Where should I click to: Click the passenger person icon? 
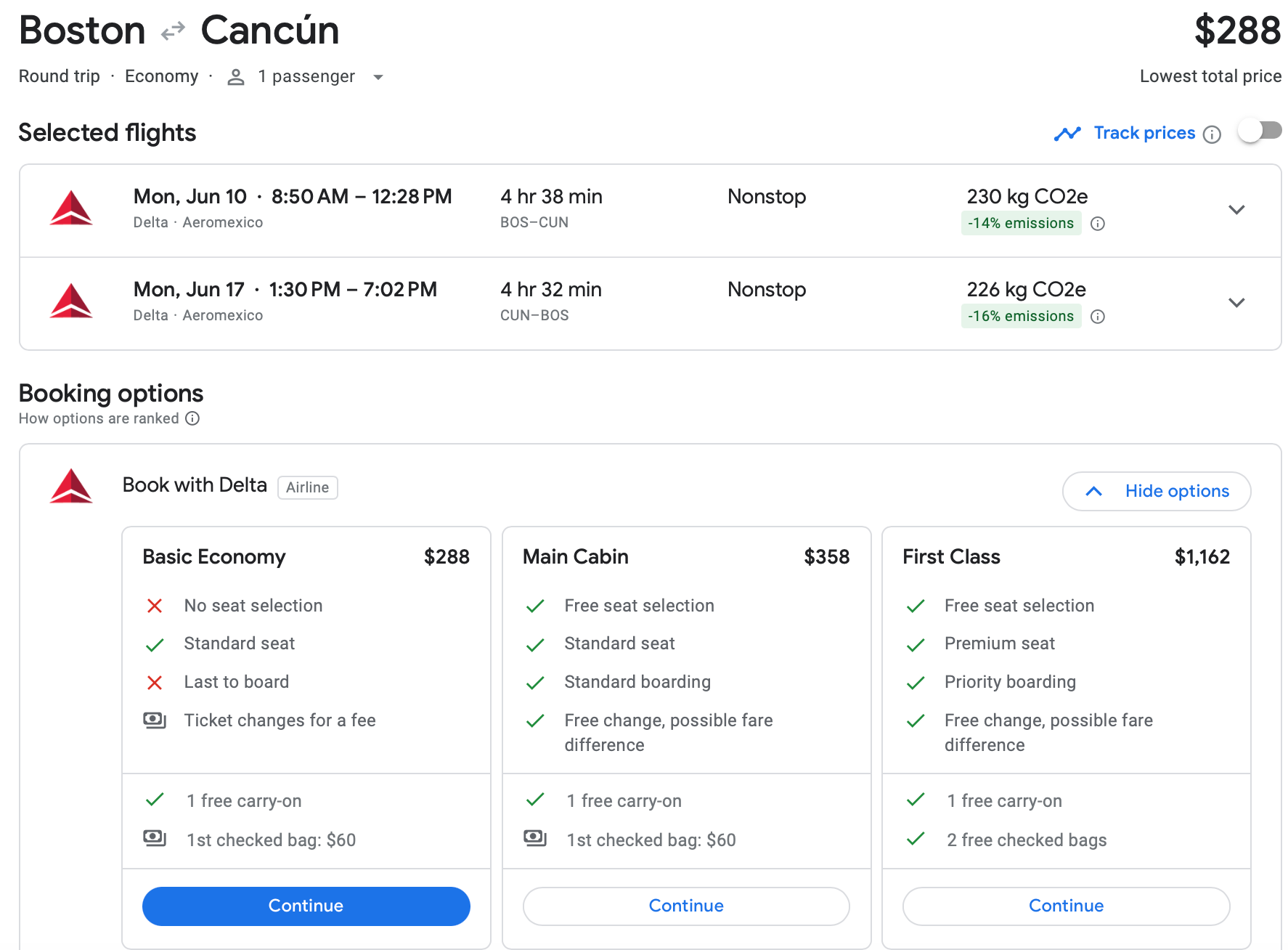pos(235,77)
